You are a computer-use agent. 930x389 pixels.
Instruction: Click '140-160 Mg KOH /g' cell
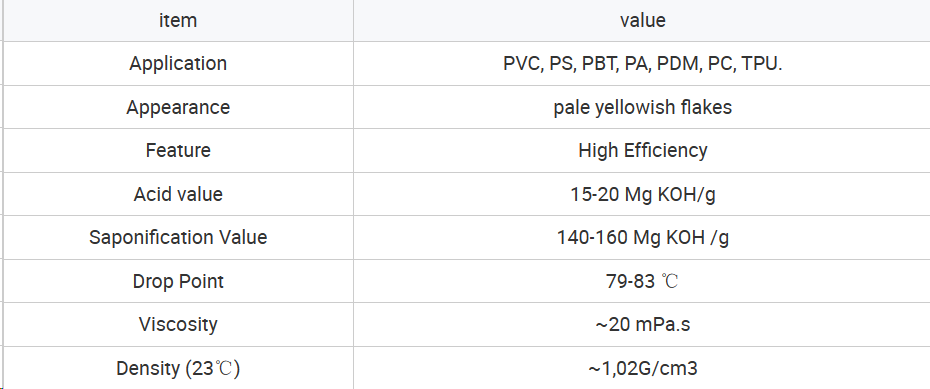643,238
